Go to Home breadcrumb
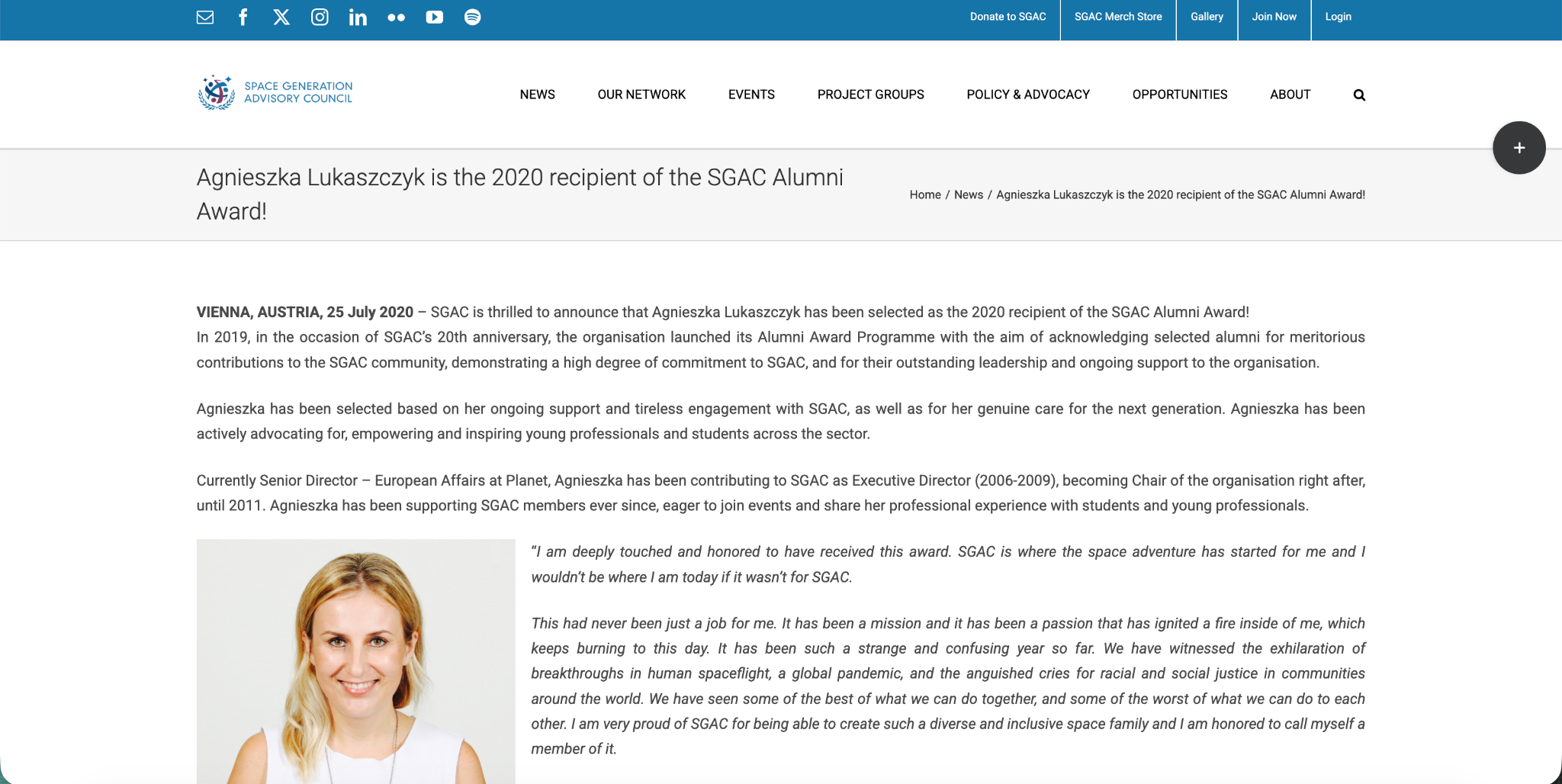 click(x=925, y=194)
